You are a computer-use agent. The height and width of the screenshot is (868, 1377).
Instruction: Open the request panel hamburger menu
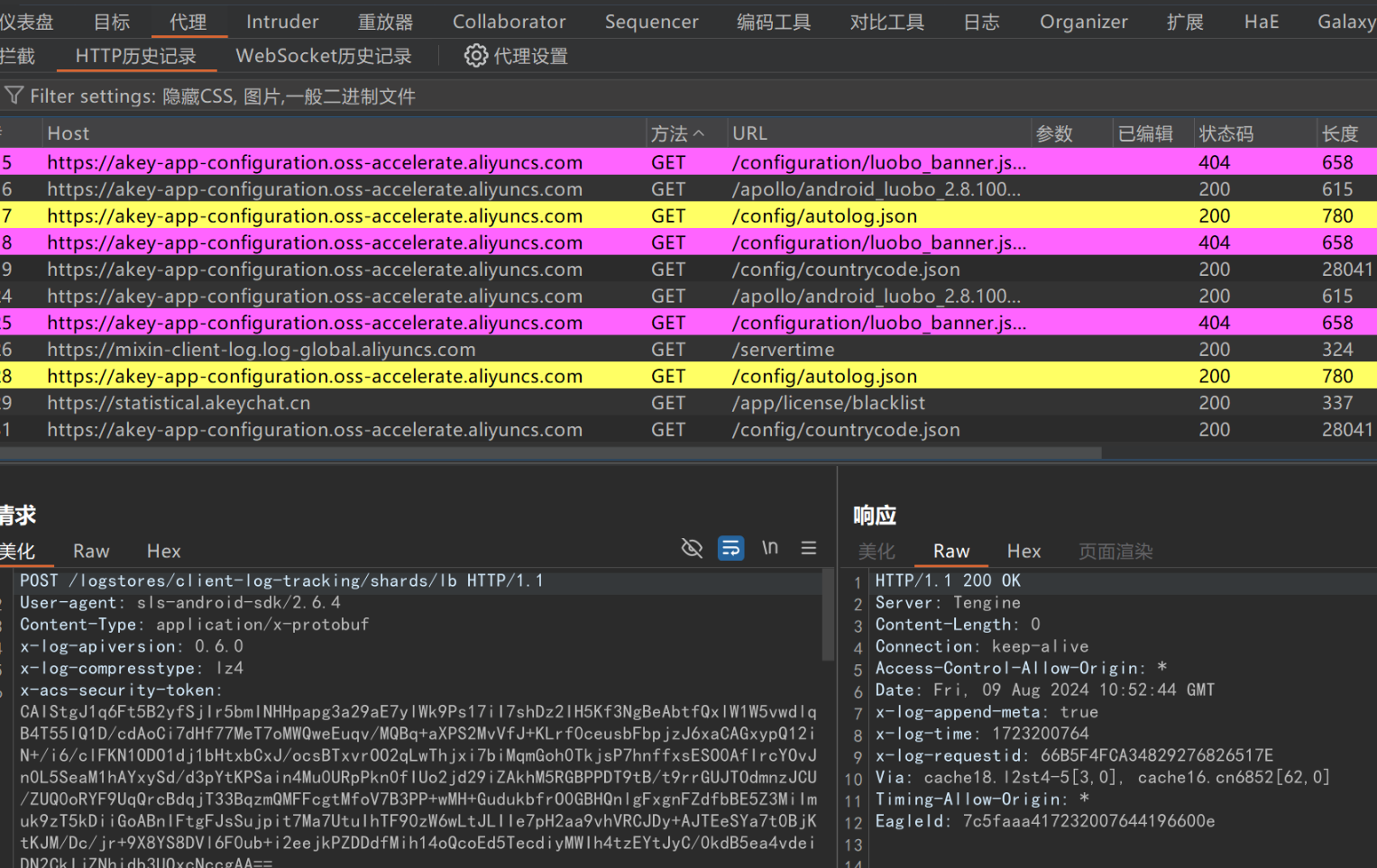[809, 548]
